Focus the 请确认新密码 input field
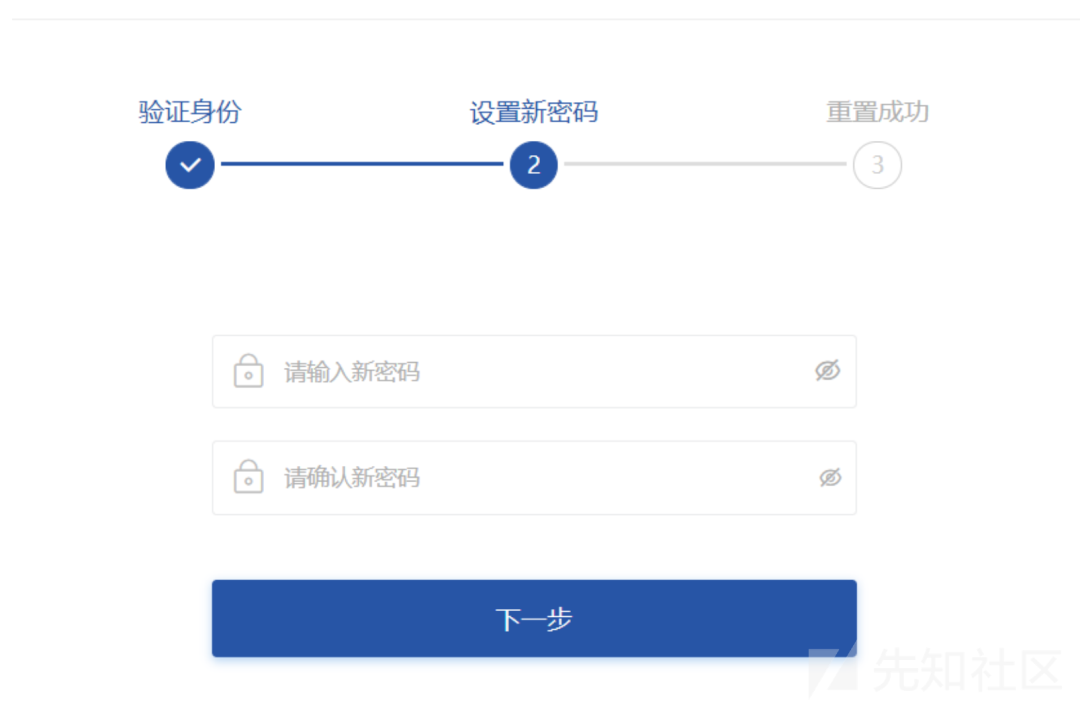 pyautogui.click(x=534, y=478)
